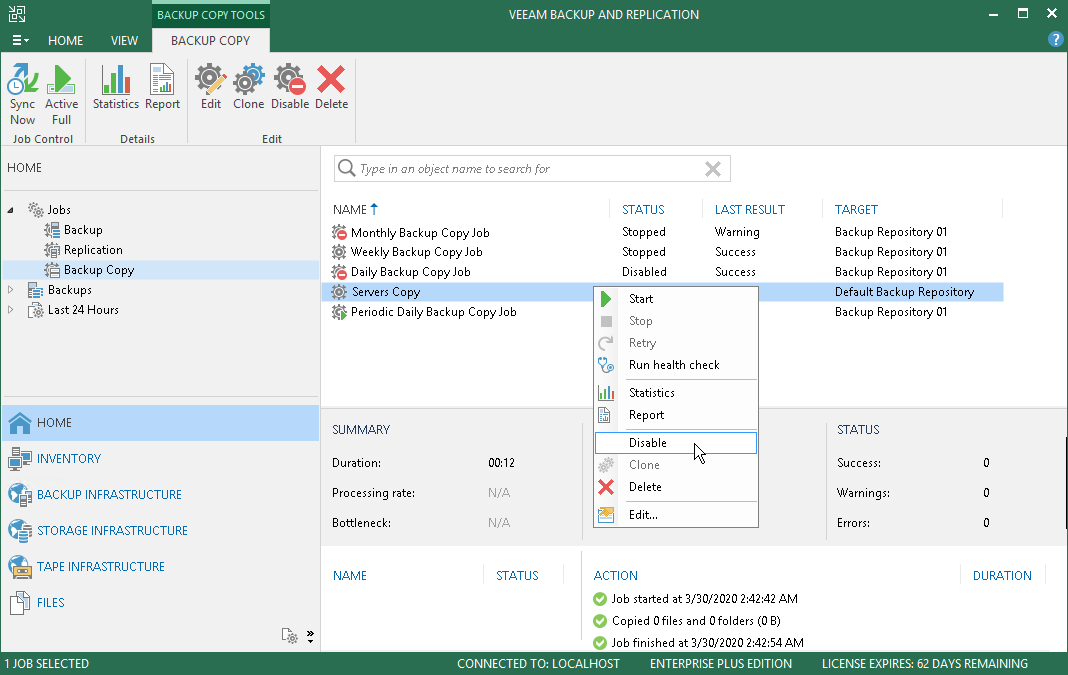Expand navigation pane overflow chevron
Screen dimensions: 1068x675
pyautogui.click(x=311, y=636)
